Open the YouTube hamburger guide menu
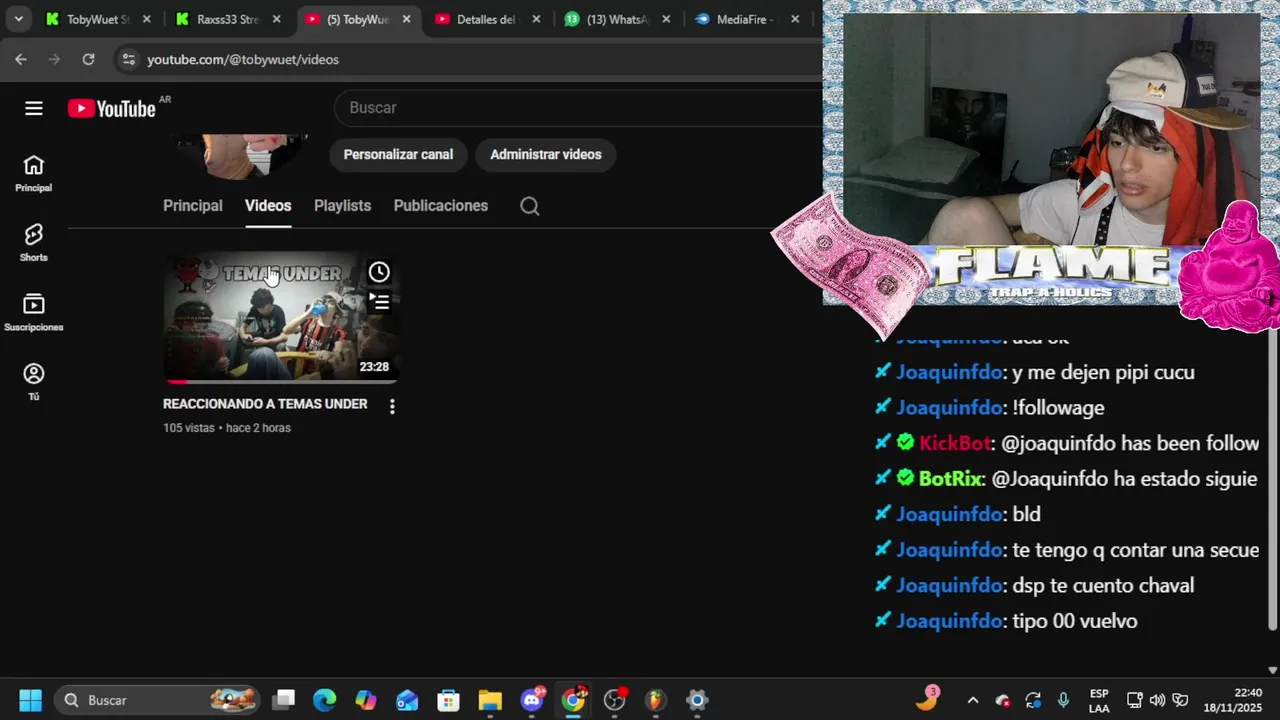1280x720 pixels. coord(34,108)
